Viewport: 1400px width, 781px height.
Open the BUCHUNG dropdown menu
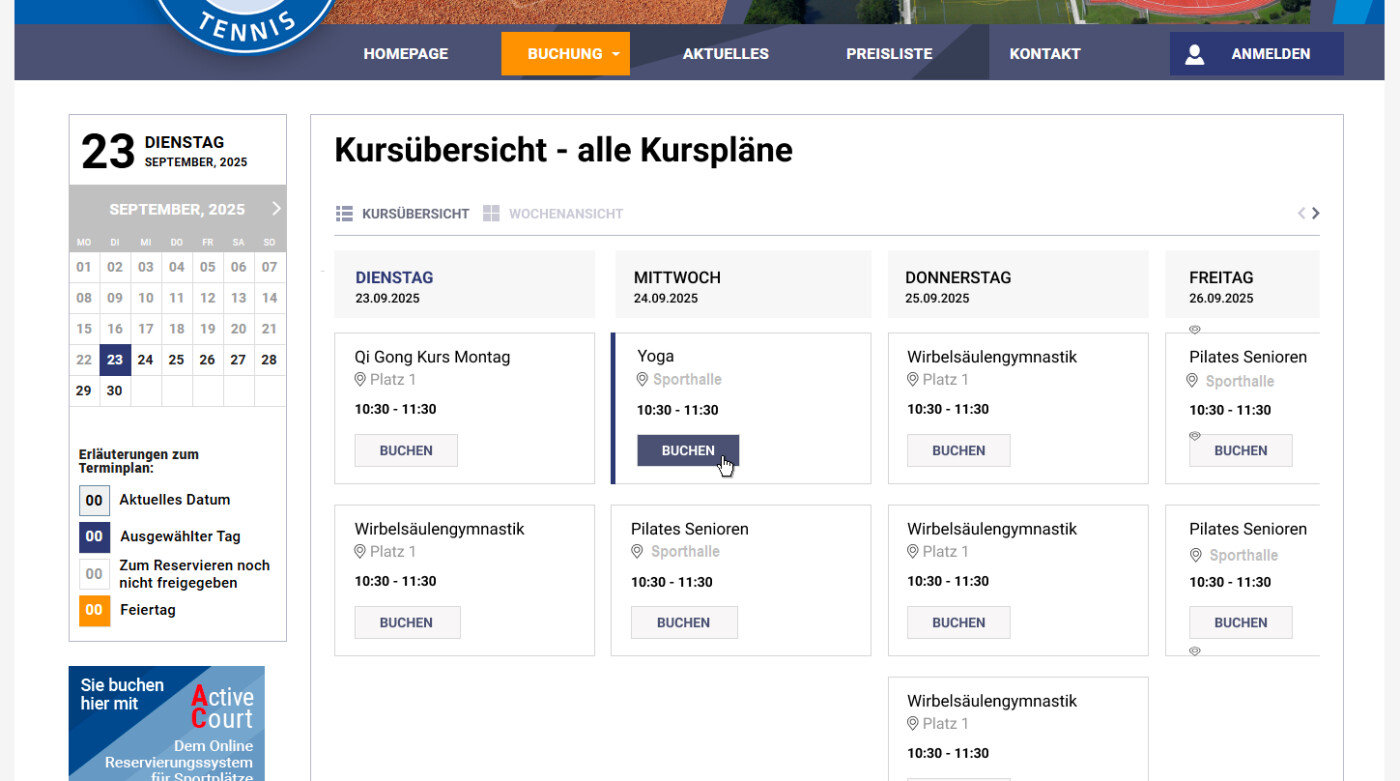pyautogui.click(x=565, y=53)
